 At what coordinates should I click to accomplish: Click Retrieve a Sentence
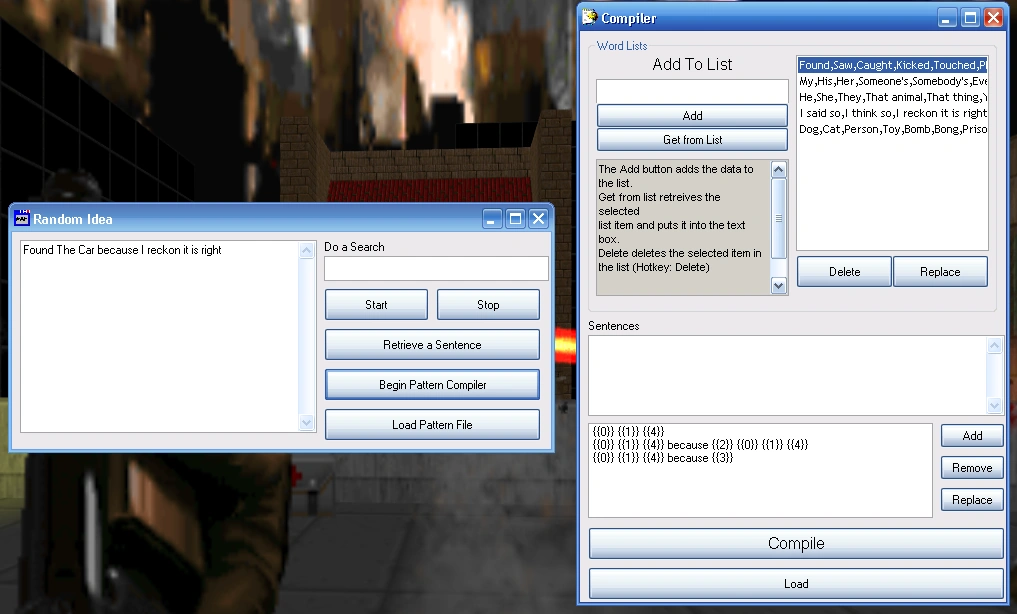pos(431,344)
